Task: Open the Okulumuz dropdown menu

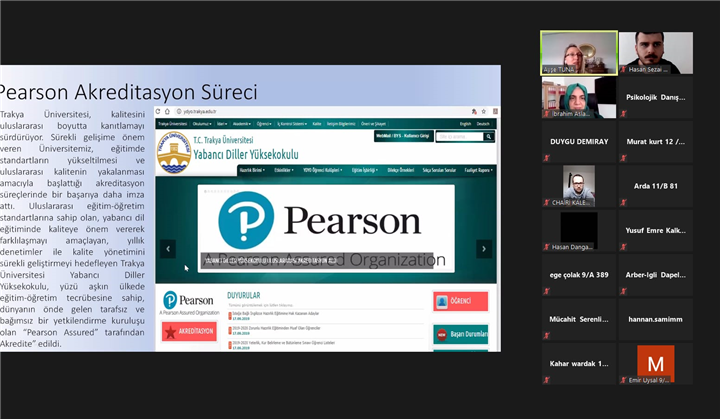Action: coord(202,124)
